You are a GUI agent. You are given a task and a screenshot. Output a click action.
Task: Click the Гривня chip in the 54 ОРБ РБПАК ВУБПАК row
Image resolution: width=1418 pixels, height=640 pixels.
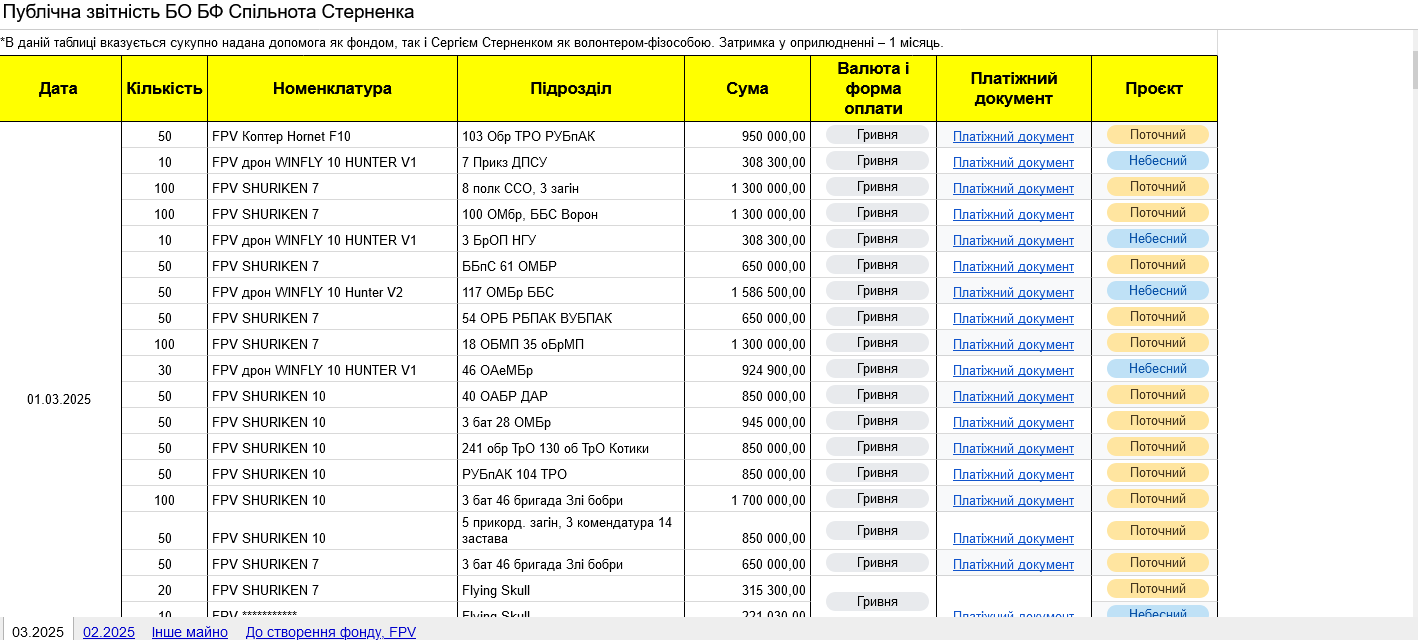click(877, 317)
